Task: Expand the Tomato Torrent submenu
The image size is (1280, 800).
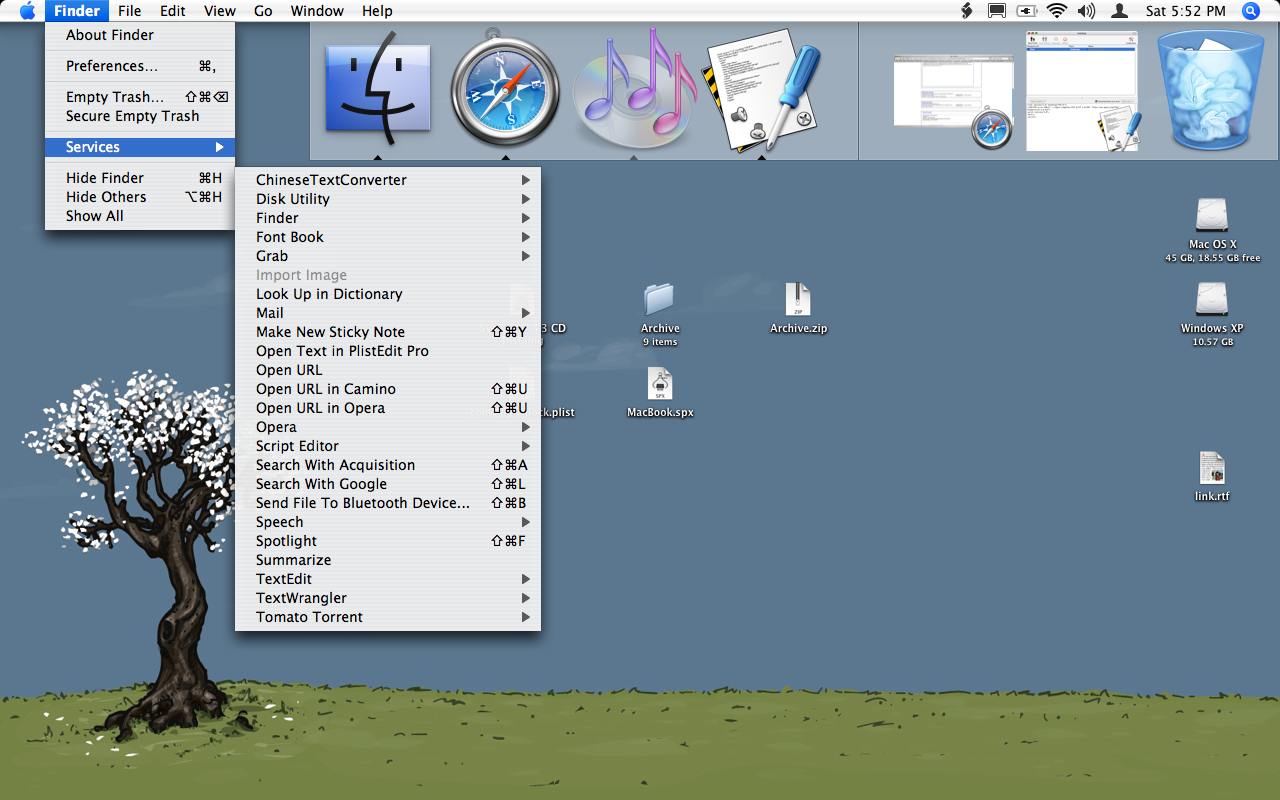Action: point(388,617)
